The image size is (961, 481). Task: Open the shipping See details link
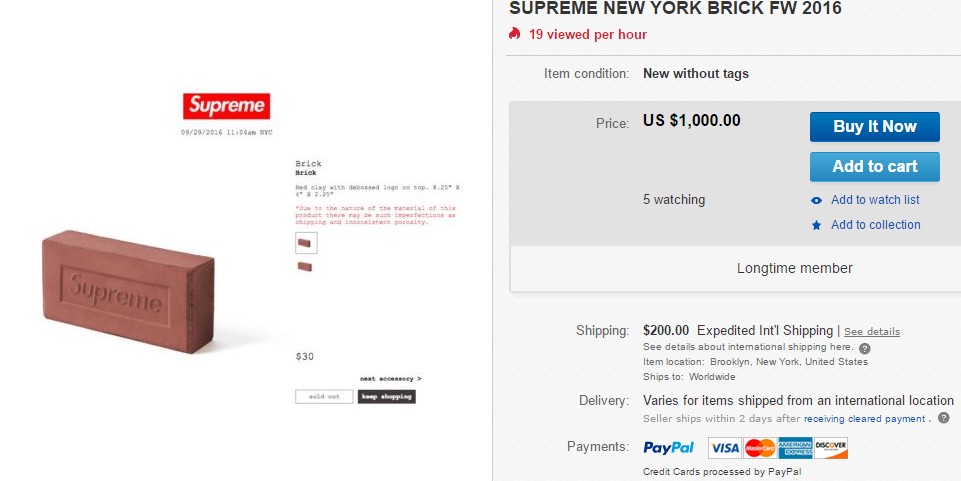click(872, 332)
